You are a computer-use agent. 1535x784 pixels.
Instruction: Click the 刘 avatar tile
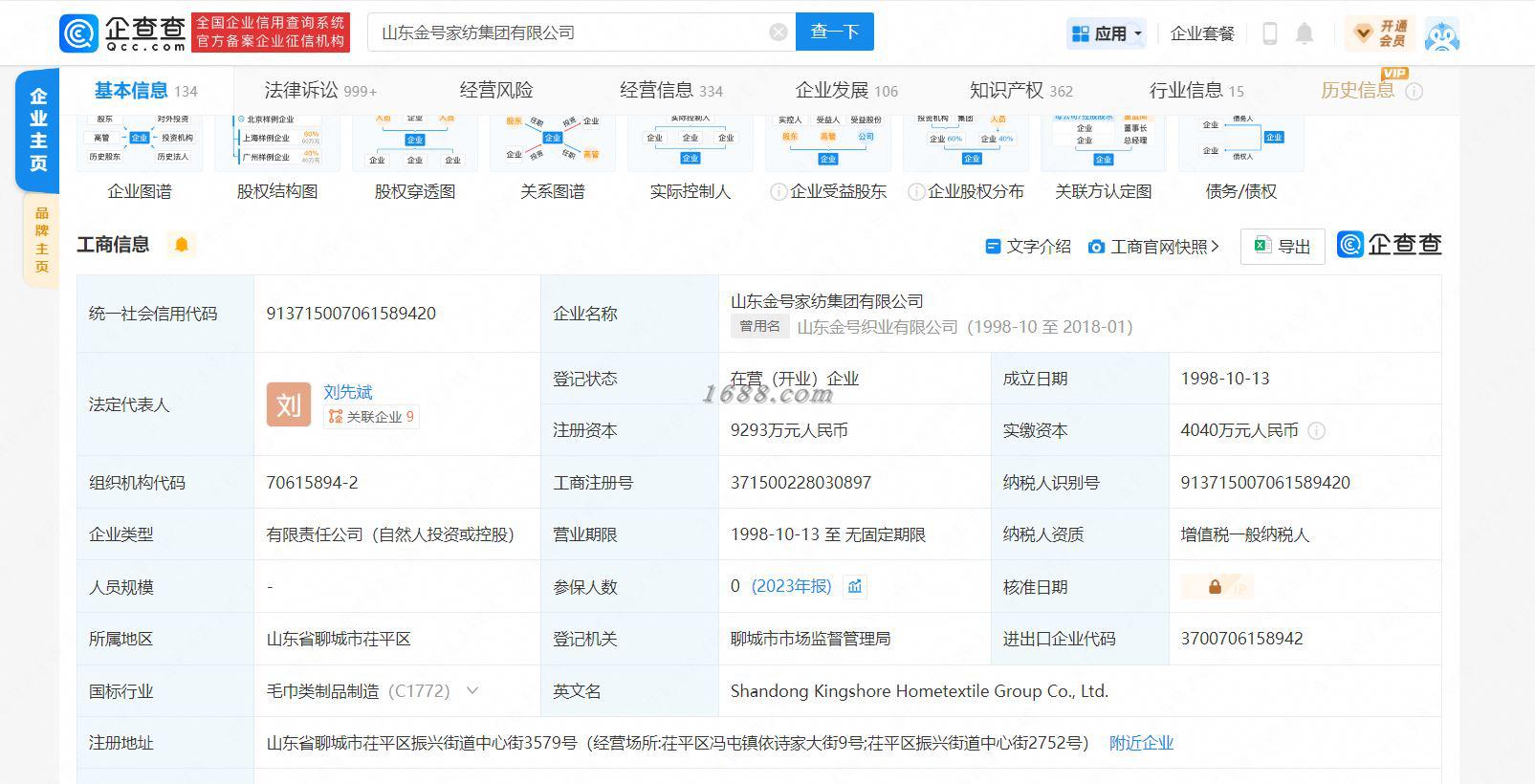pos(289,404)
